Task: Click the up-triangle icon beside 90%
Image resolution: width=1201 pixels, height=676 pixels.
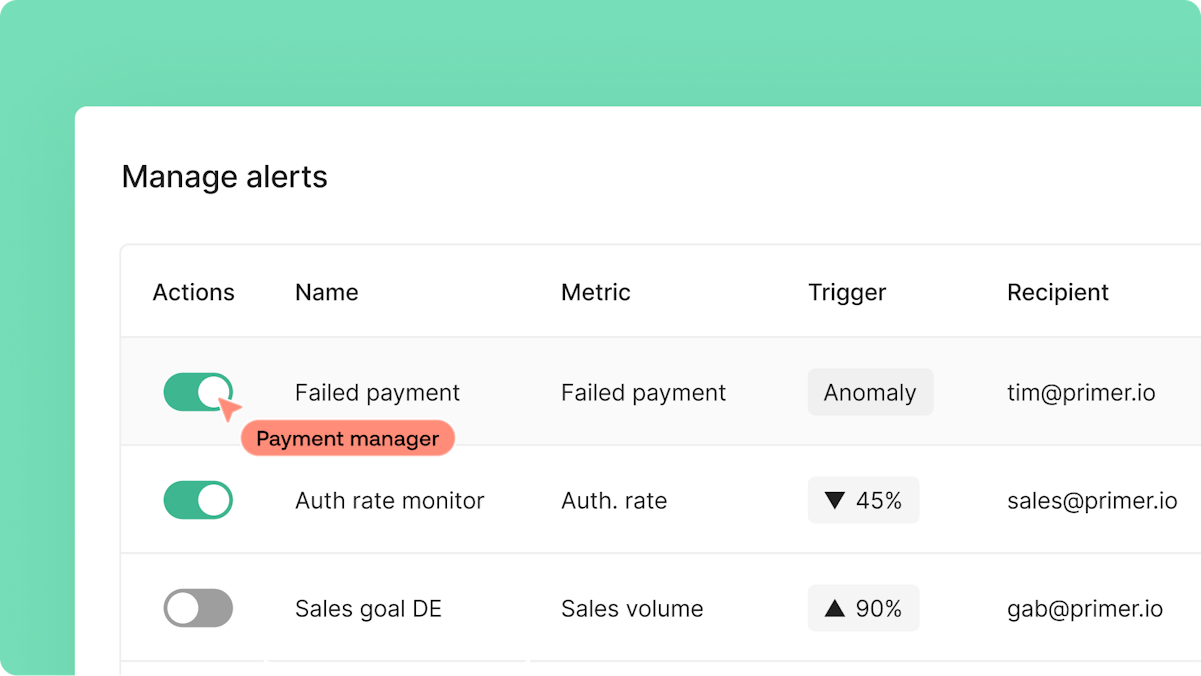Action: [835, 608]
